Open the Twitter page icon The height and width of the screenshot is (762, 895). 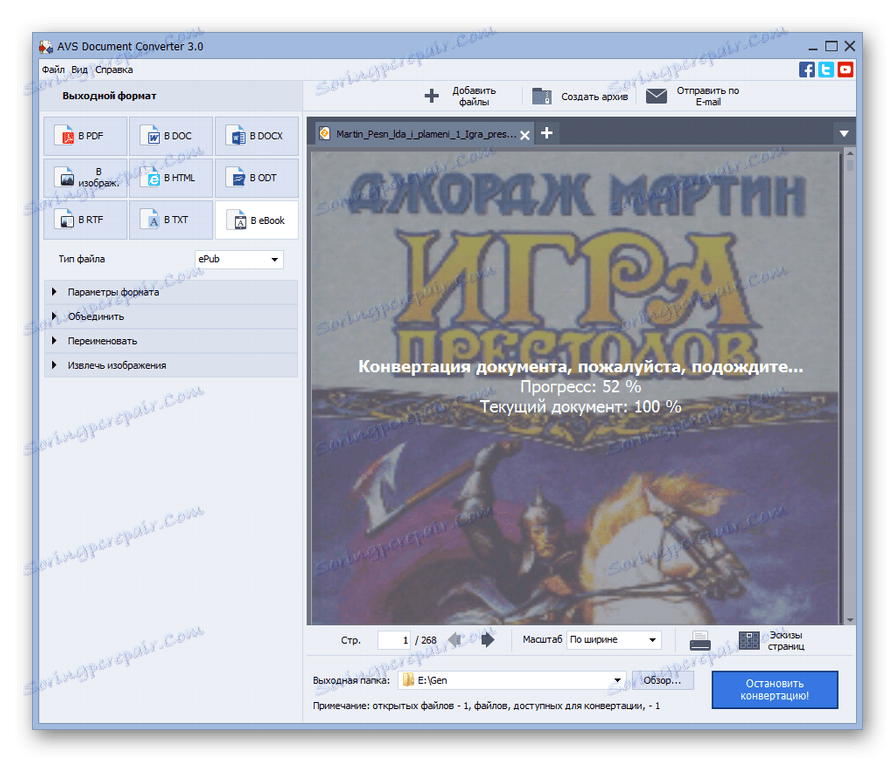coord(826,70)
